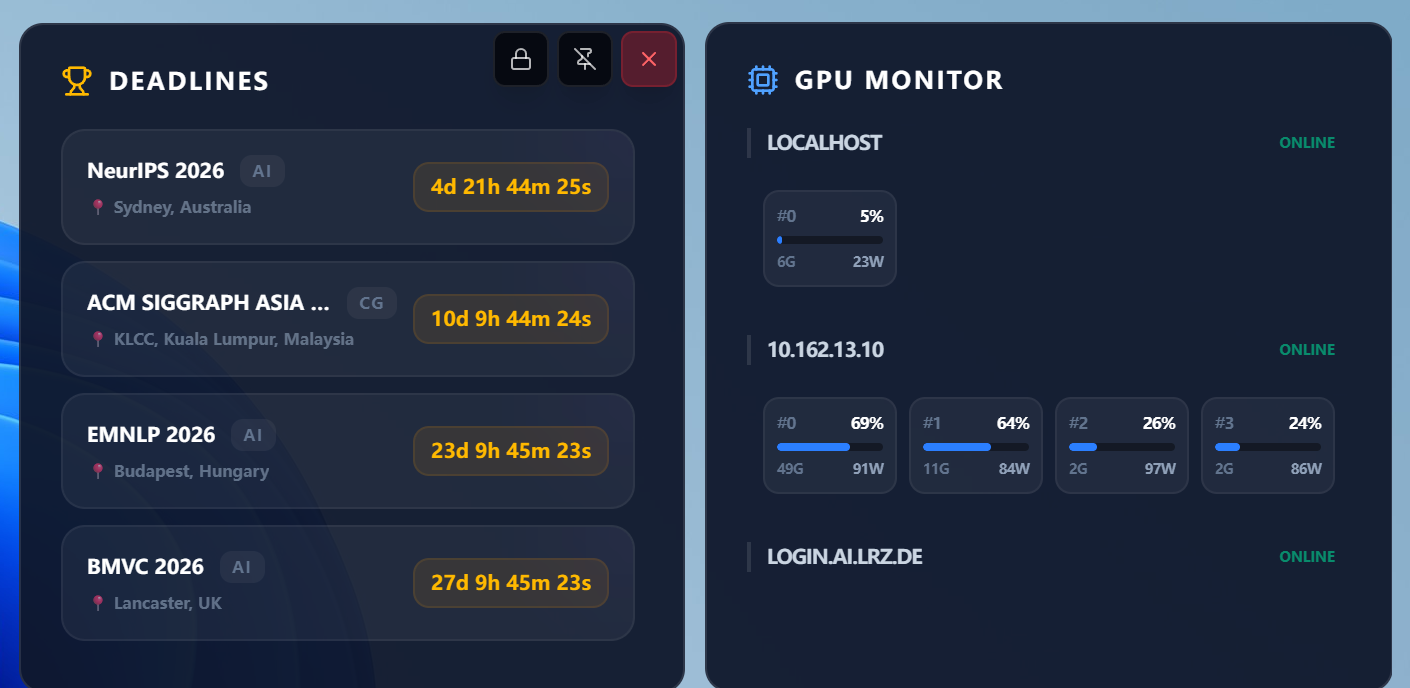Click the 91W power reading
Image resolution: width=1410 pixels, height=688 pixels.
(868, 469)
